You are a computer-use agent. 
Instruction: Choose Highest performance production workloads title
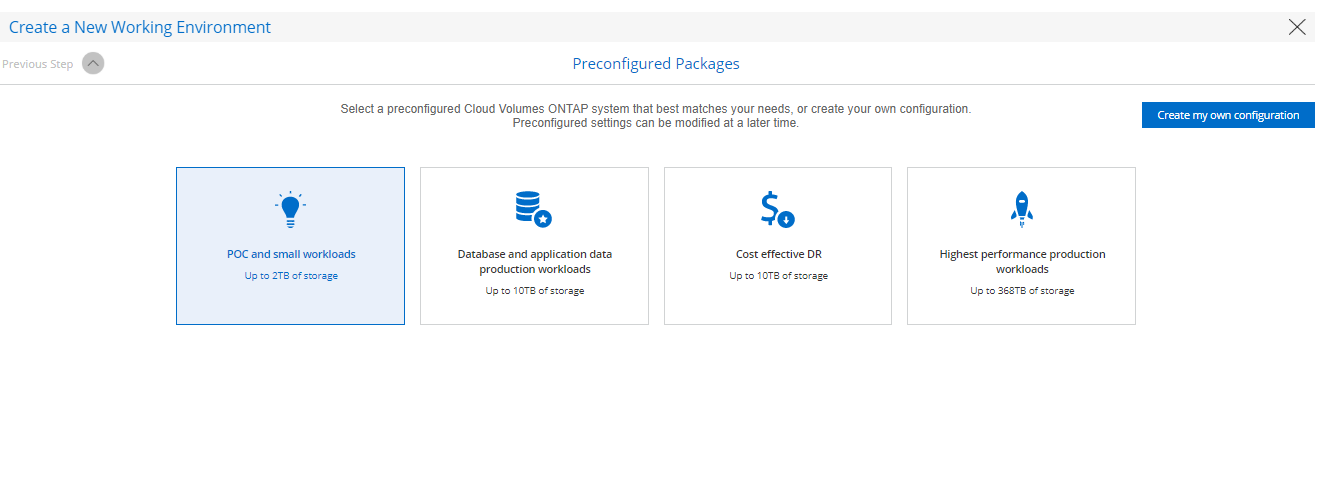click(1022, 261)
